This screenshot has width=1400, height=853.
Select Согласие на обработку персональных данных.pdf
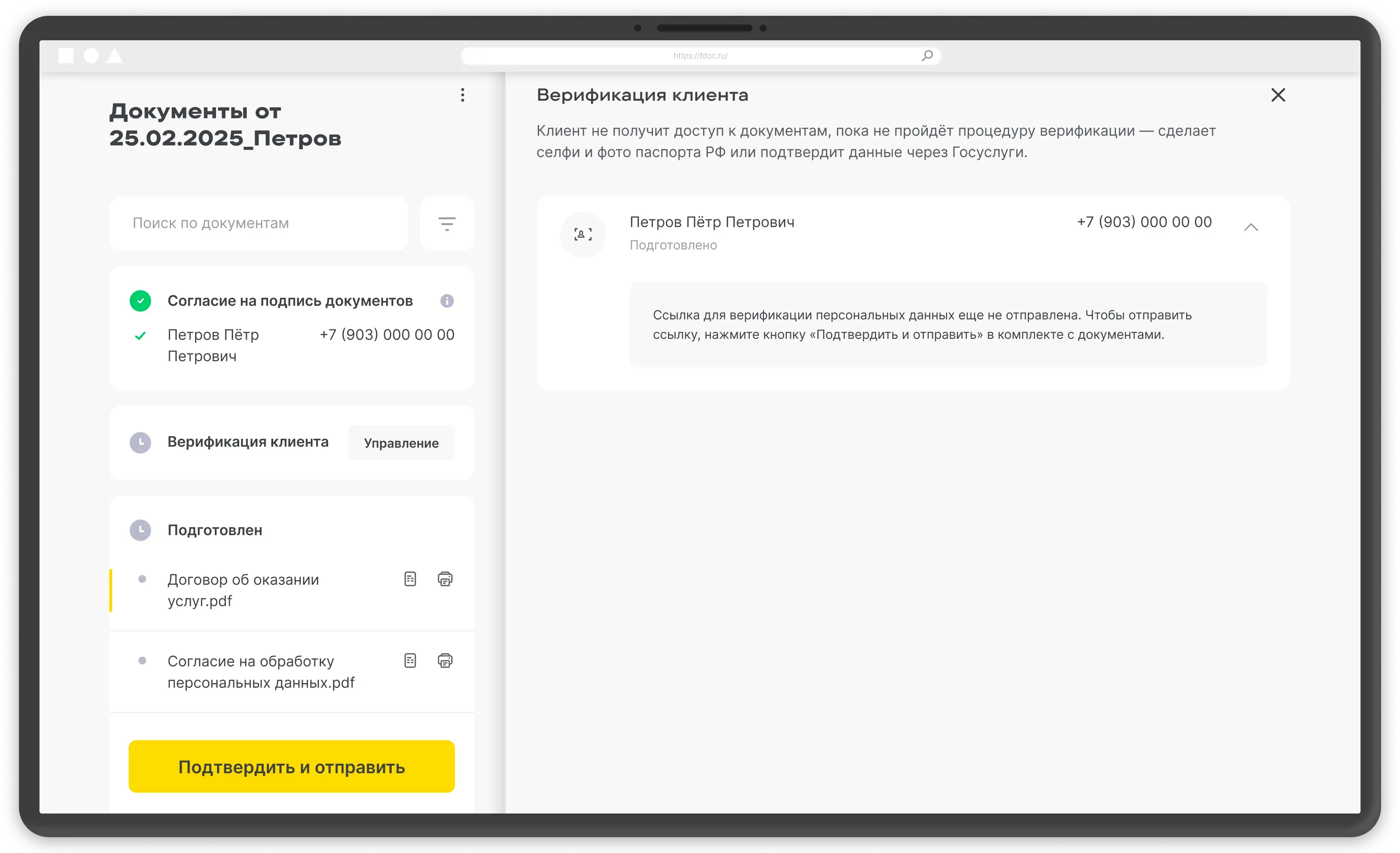[260, 672]
